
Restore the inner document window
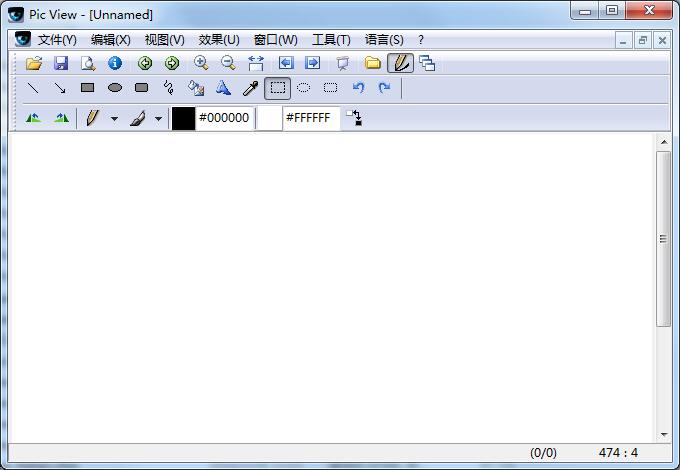(x=643, y=41)
